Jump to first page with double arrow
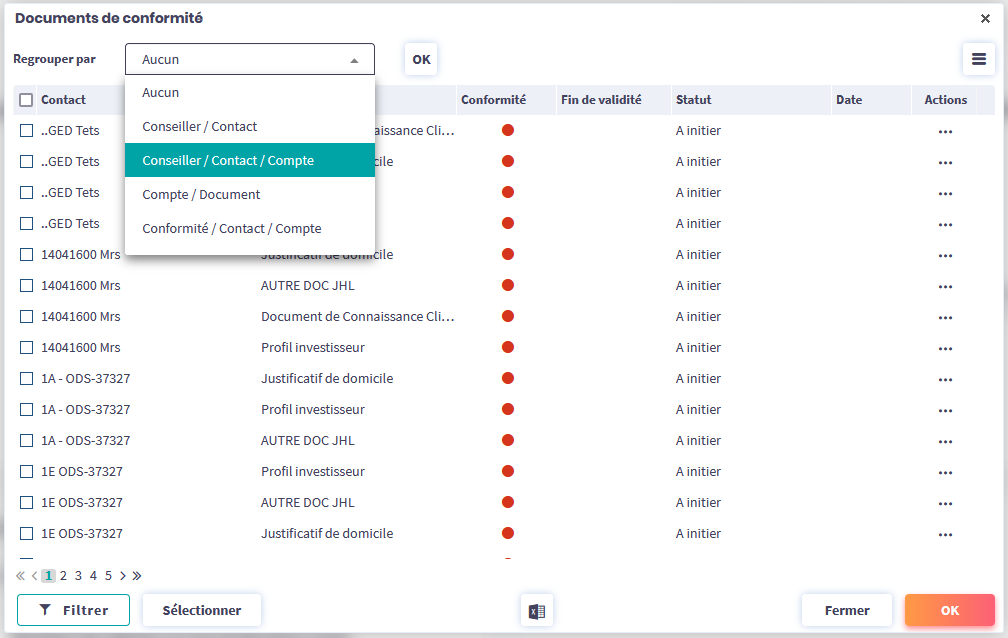 21,576
